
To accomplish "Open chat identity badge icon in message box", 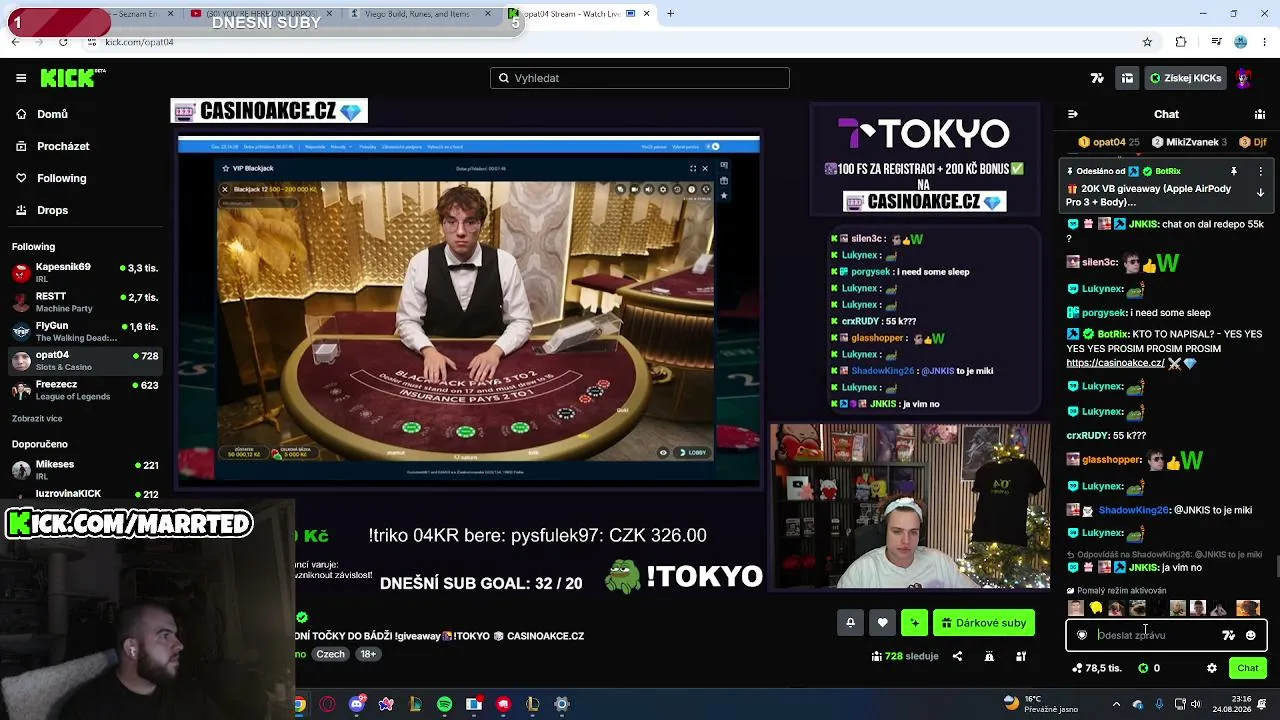I will coord(1082,635).
